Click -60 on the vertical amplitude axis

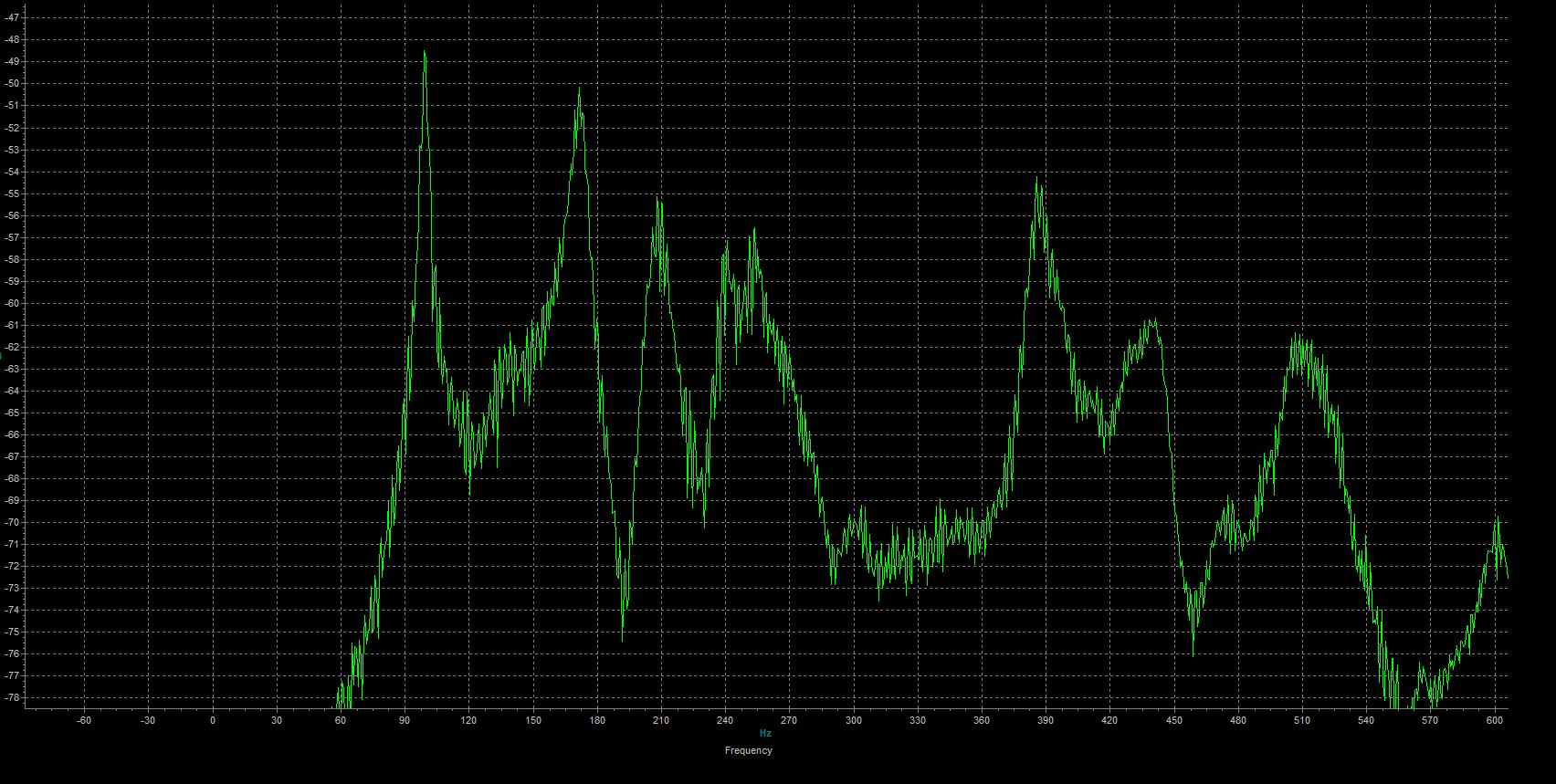tap(13, 303)
